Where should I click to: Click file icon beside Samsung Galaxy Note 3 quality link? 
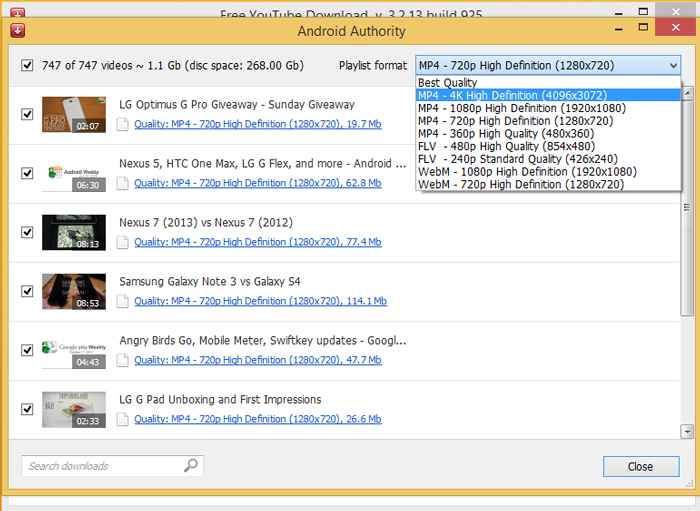[x=123, y=301]
